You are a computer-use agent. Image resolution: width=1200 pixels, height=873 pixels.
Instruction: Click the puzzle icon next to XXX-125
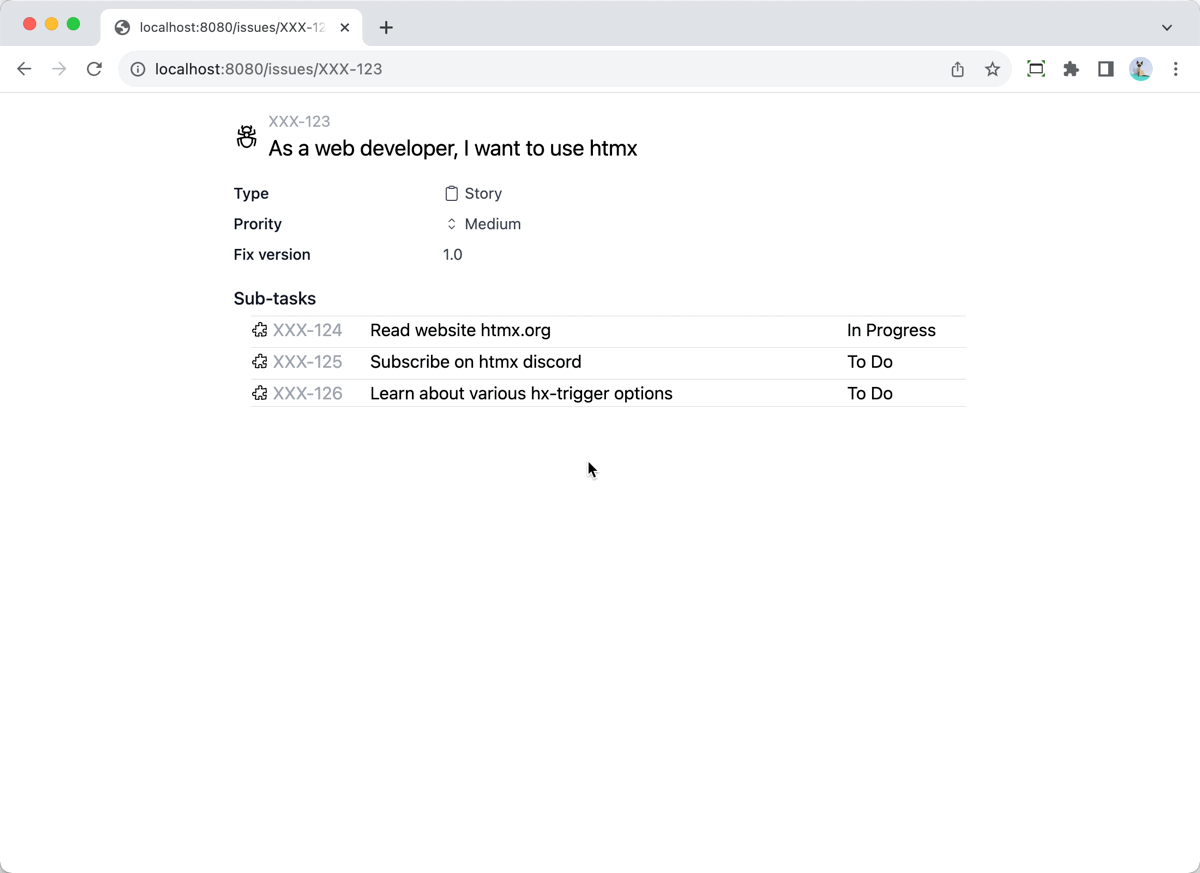260,362
